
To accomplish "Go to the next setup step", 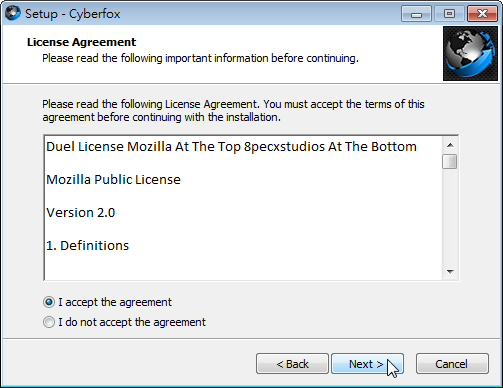I will pos(367,364).
